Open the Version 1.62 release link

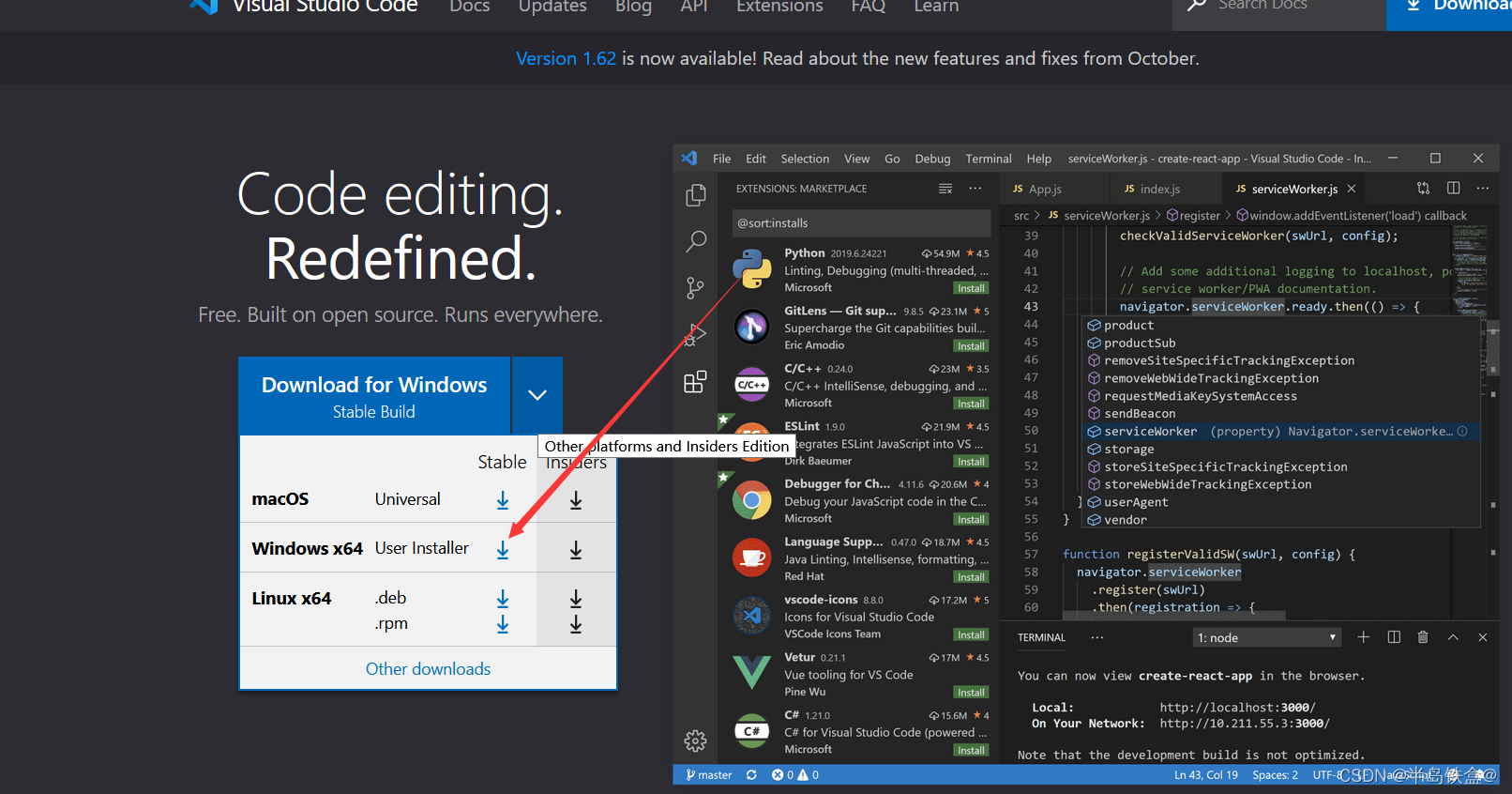pyautogui.click(x=566, y=58)
